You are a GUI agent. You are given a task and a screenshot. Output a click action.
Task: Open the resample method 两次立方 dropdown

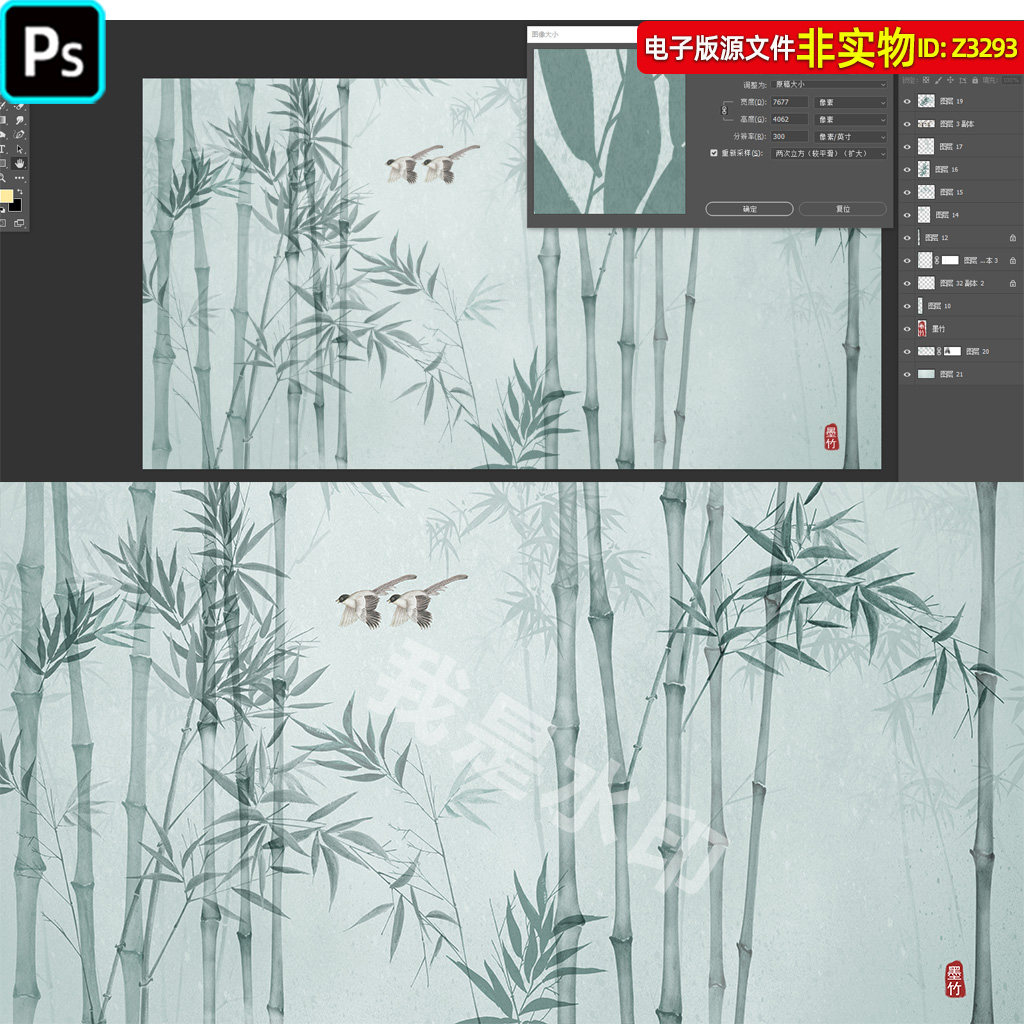click(829, 153)
